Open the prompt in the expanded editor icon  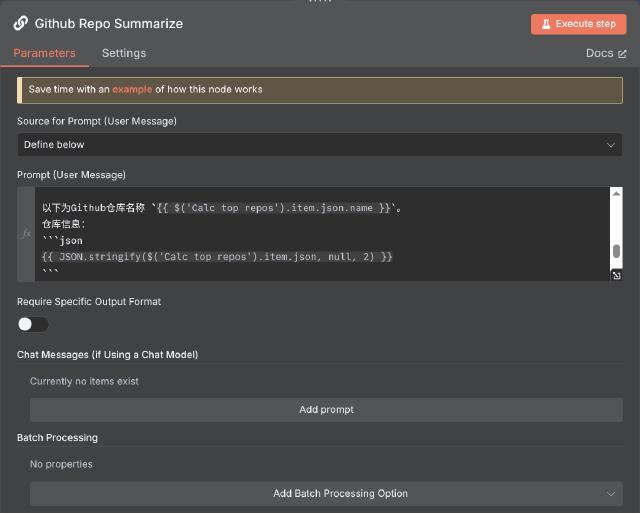pyautogui.click(x=616, y=275)
